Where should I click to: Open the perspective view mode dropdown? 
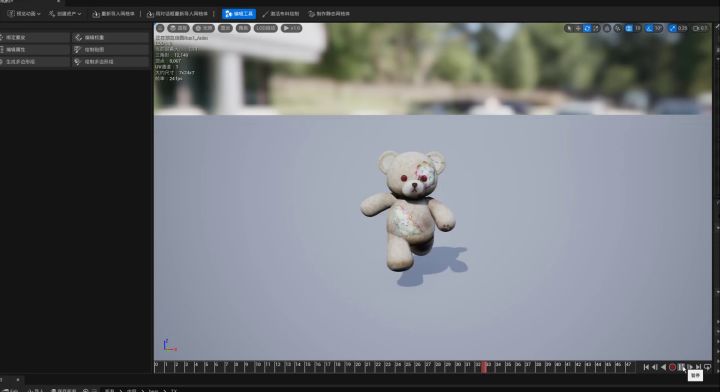pyautogui.click(x=179, y=28)
